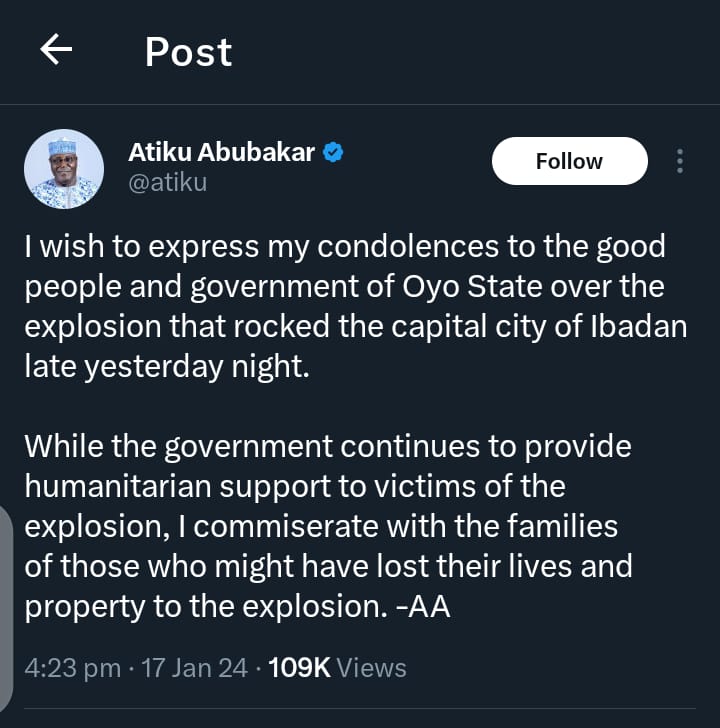720x728 pixels.
Task: Click the blue verified badge
Action: pyautogui.click(x=335, y=153)
